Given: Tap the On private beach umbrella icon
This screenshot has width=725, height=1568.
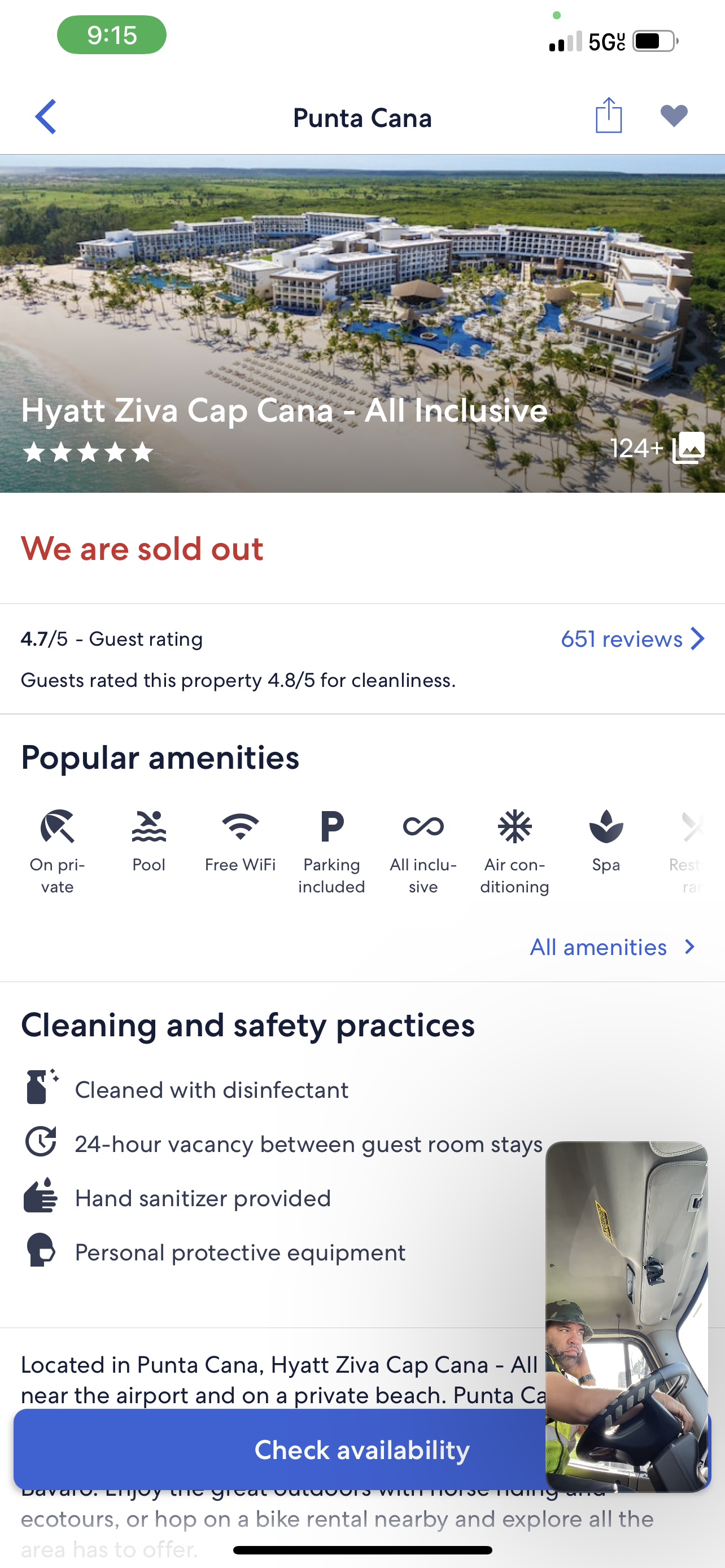Looking at the screenshot, I should [57, 826].
